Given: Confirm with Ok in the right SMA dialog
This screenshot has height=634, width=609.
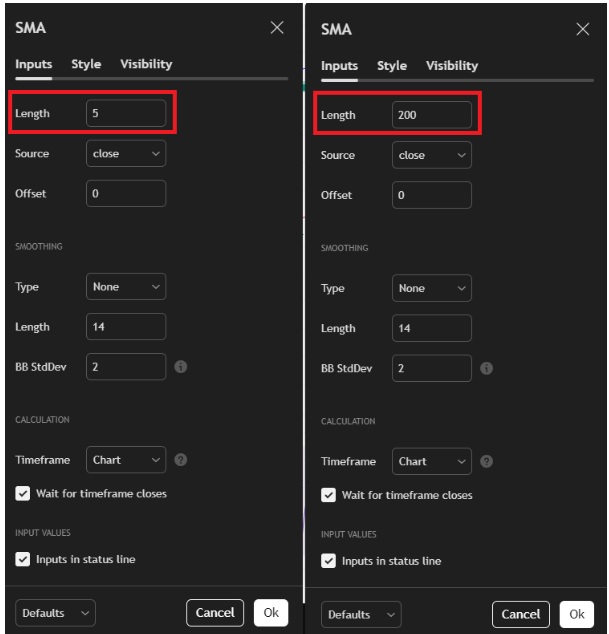Looking at the screenshot, I should tap(576, 614).
